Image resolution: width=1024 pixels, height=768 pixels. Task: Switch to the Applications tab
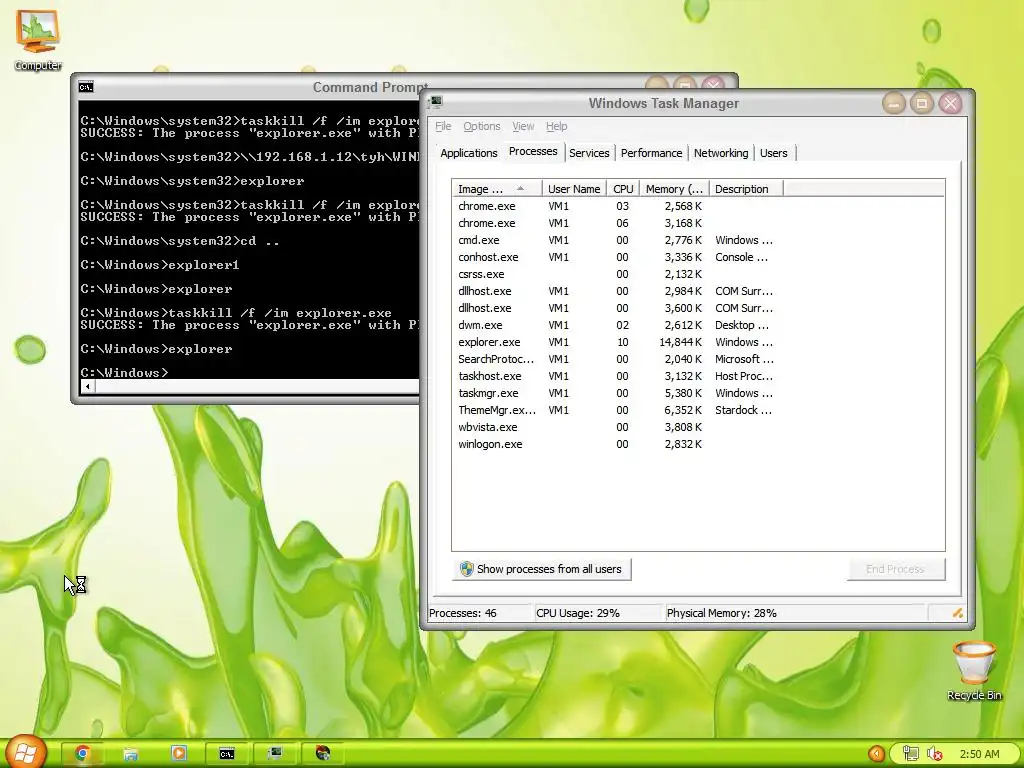coord(468,153)
